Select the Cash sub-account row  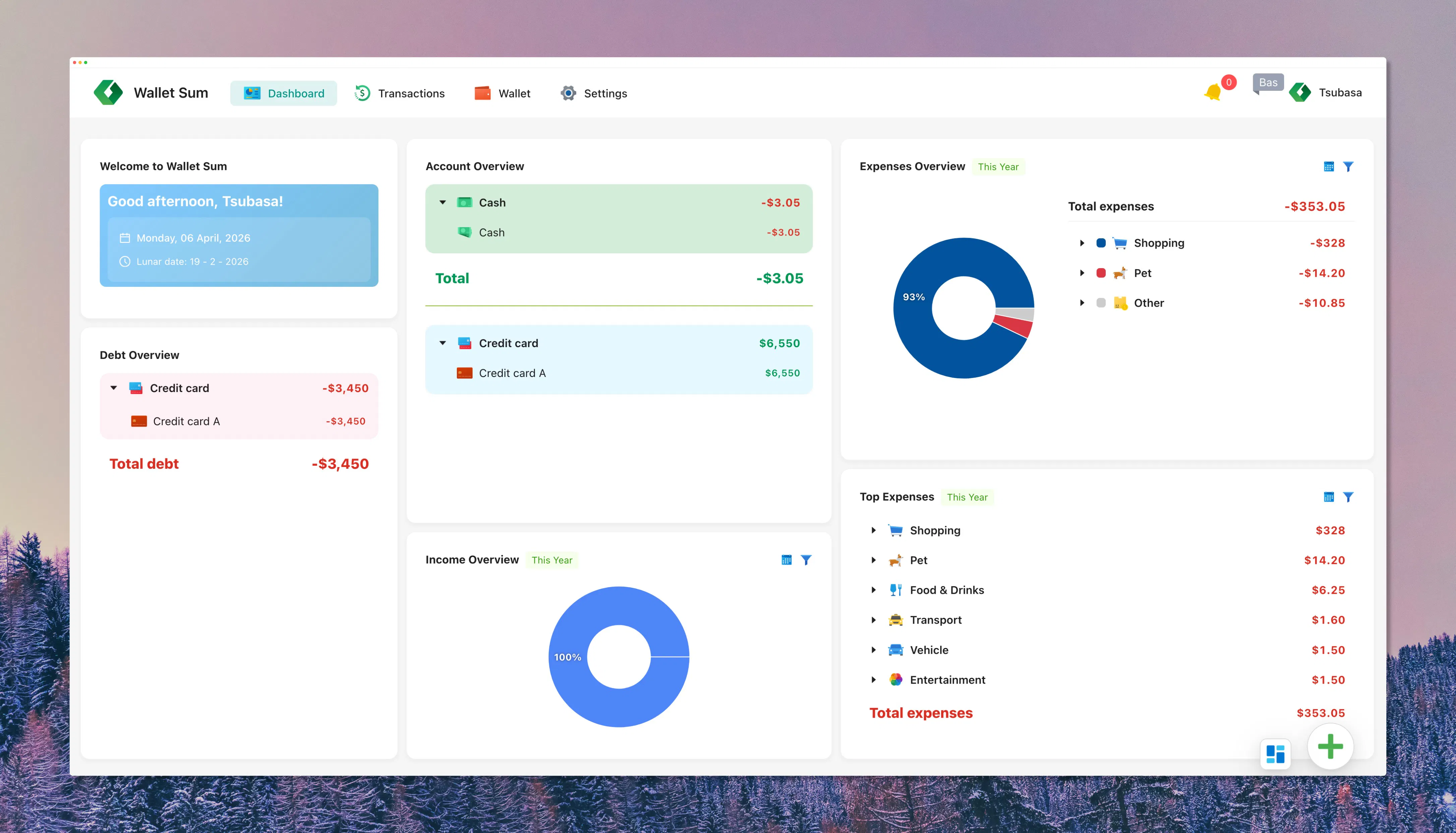(619, 232)
